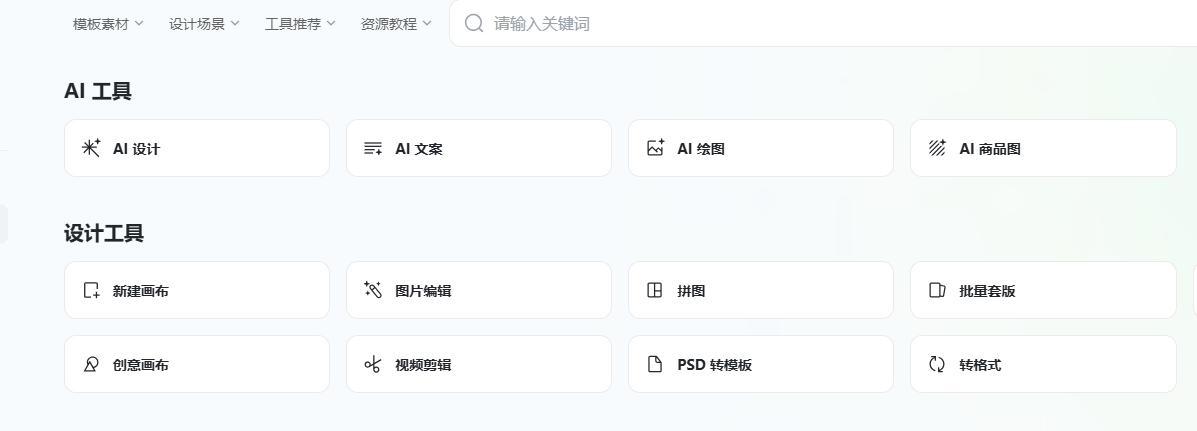Open the AI 文案 tool card
The height and width of the screenshot is (431, 1197).
tap(479, 148)
